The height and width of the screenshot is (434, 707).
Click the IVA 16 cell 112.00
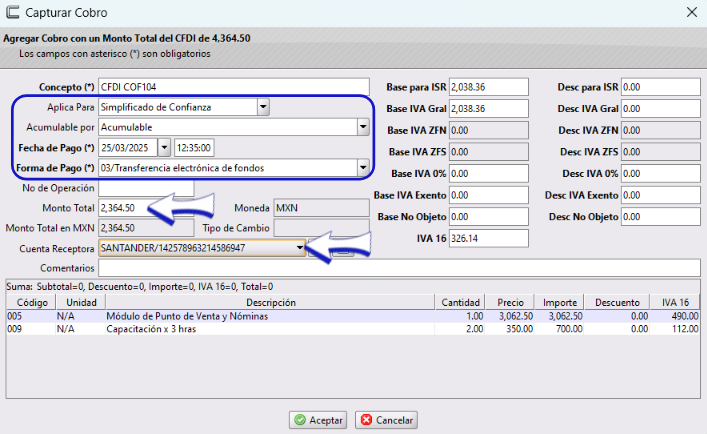tap(675, 329)
